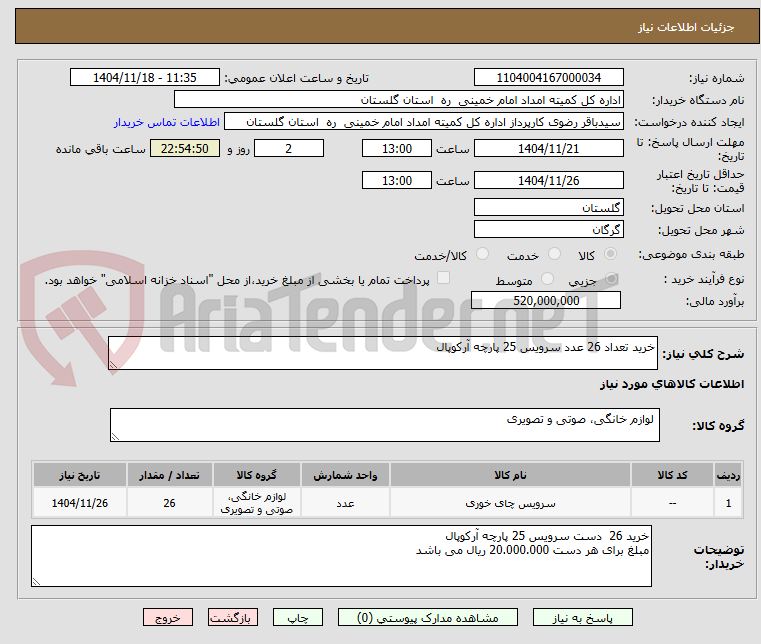Click the delivery province field 'گلستان'
The height and width of the screenshot is (644, 761).
(x=548, y=208)
